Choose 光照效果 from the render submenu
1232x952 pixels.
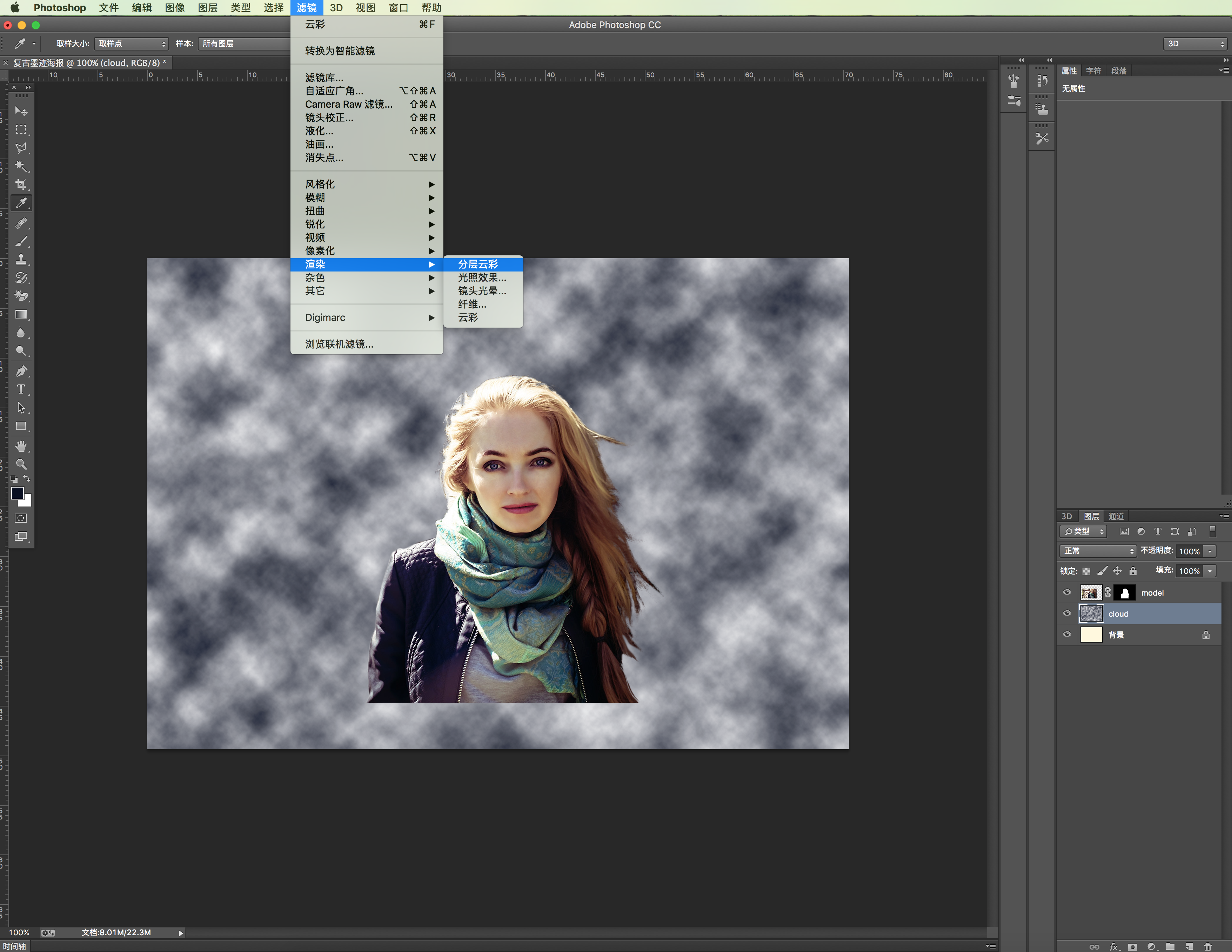pos(482,277)
